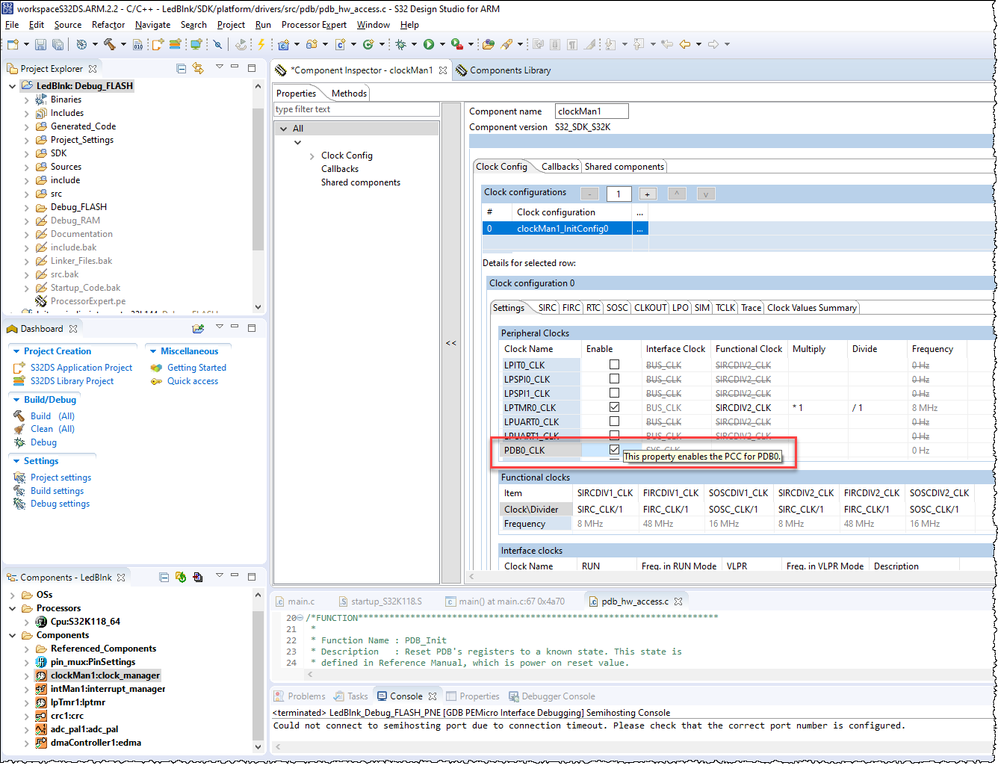The width and height of the screenshot is (998, 766).
Task: Add a clock configuration with the plus button
Action: 648,194
